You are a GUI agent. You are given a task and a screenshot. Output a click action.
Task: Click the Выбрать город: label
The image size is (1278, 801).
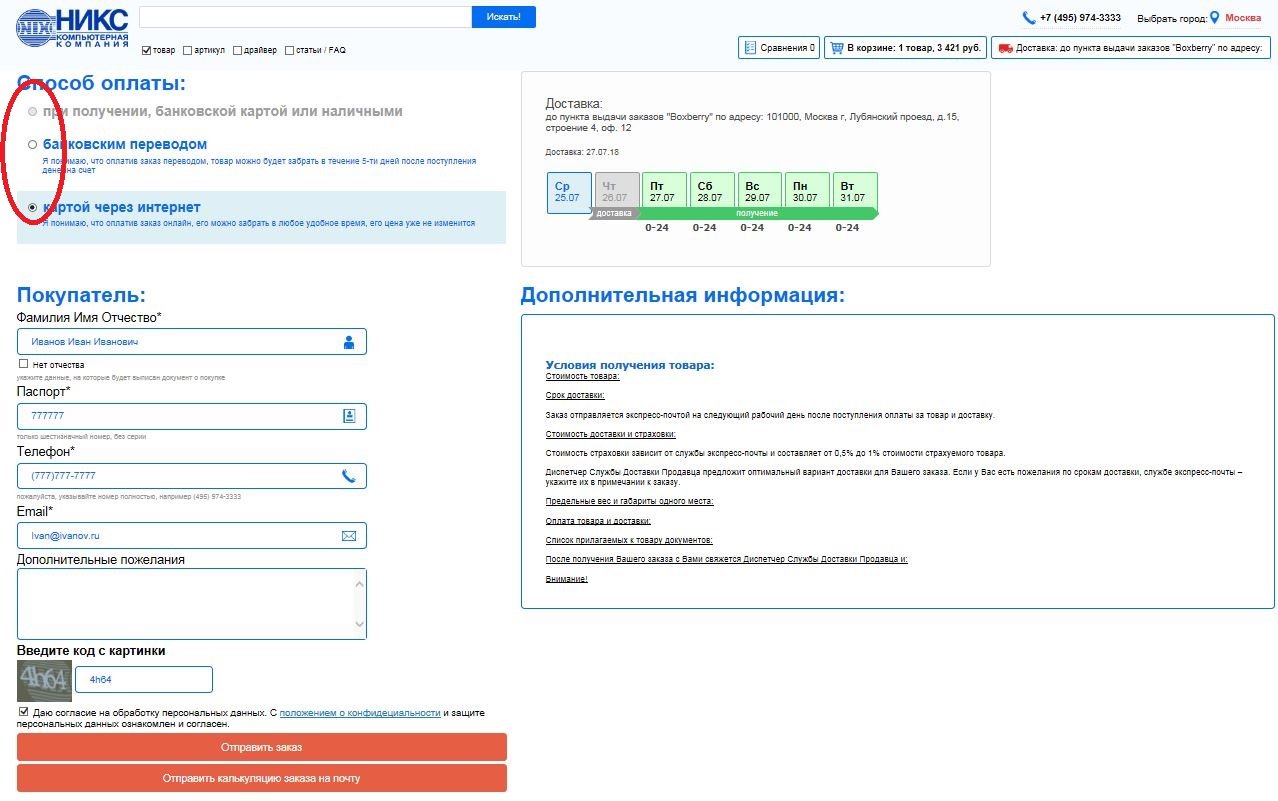click(x=1171, y=19)
